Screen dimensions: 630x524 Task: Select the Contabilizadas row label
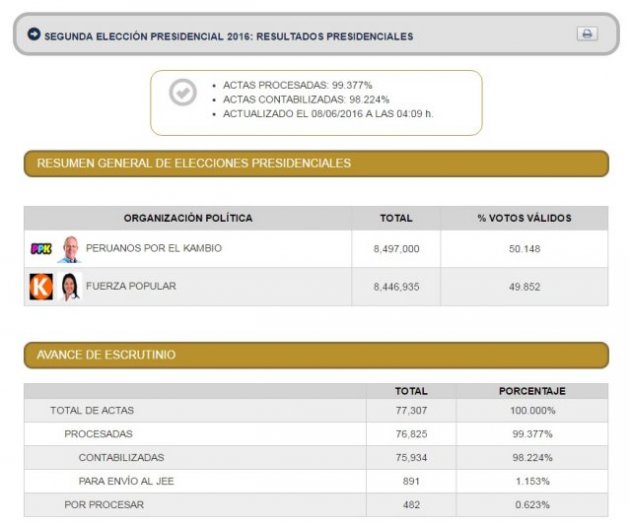click(121, 457)
